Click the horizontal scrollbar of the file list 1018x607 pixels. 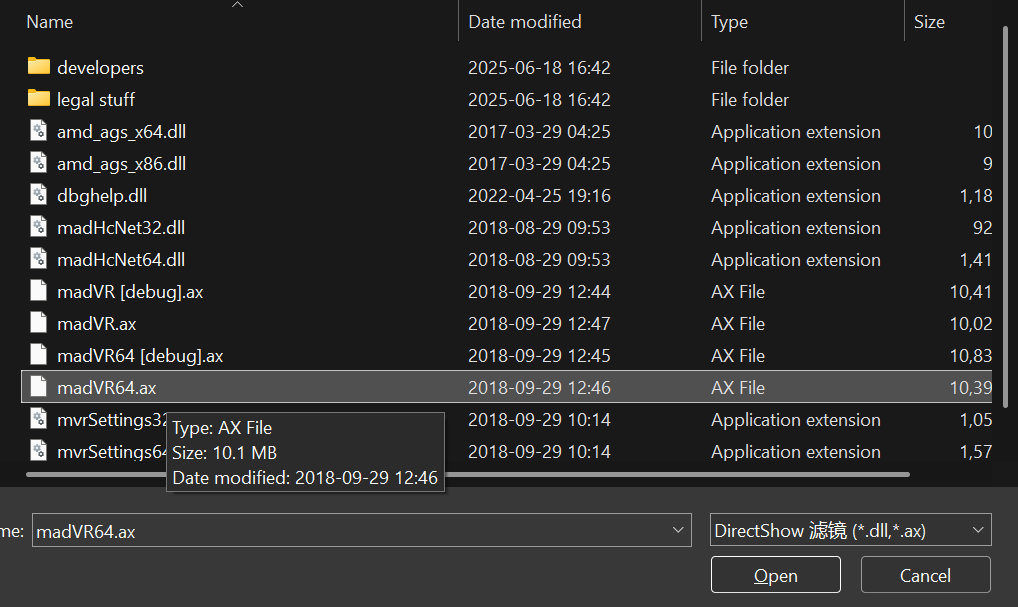[x=467, y=475]
